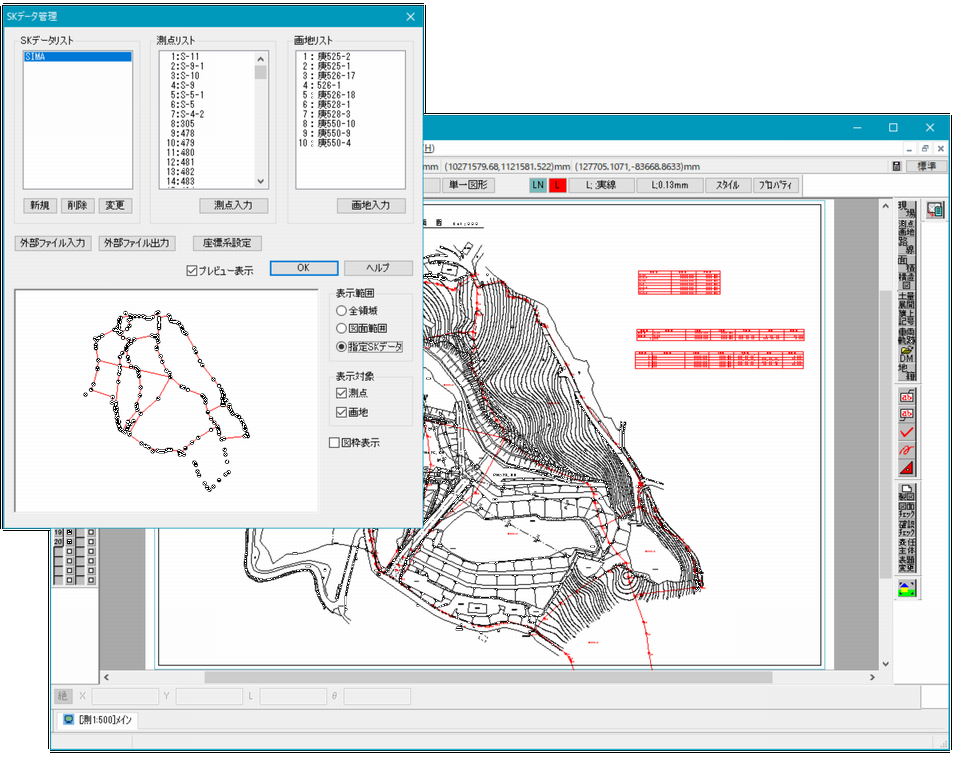This screenshot has width=958, height=764.
Task: Run the 確認チェック tool
Action: (907, 529)
